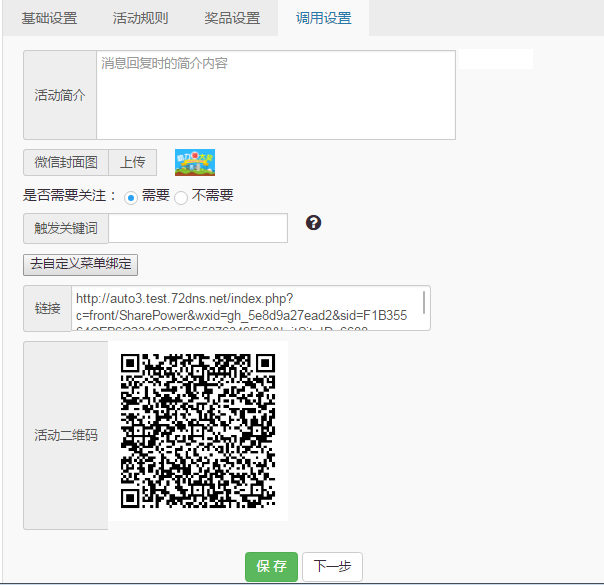Viewport: 604px width, 585px height.
Task: Open the WeChat cover image thumbnail
Action: (195, 162)
